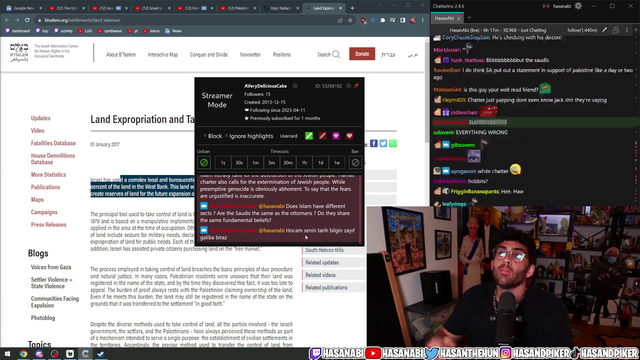Apply 5m timeout to user
The image size is (640, 360).
272,162
